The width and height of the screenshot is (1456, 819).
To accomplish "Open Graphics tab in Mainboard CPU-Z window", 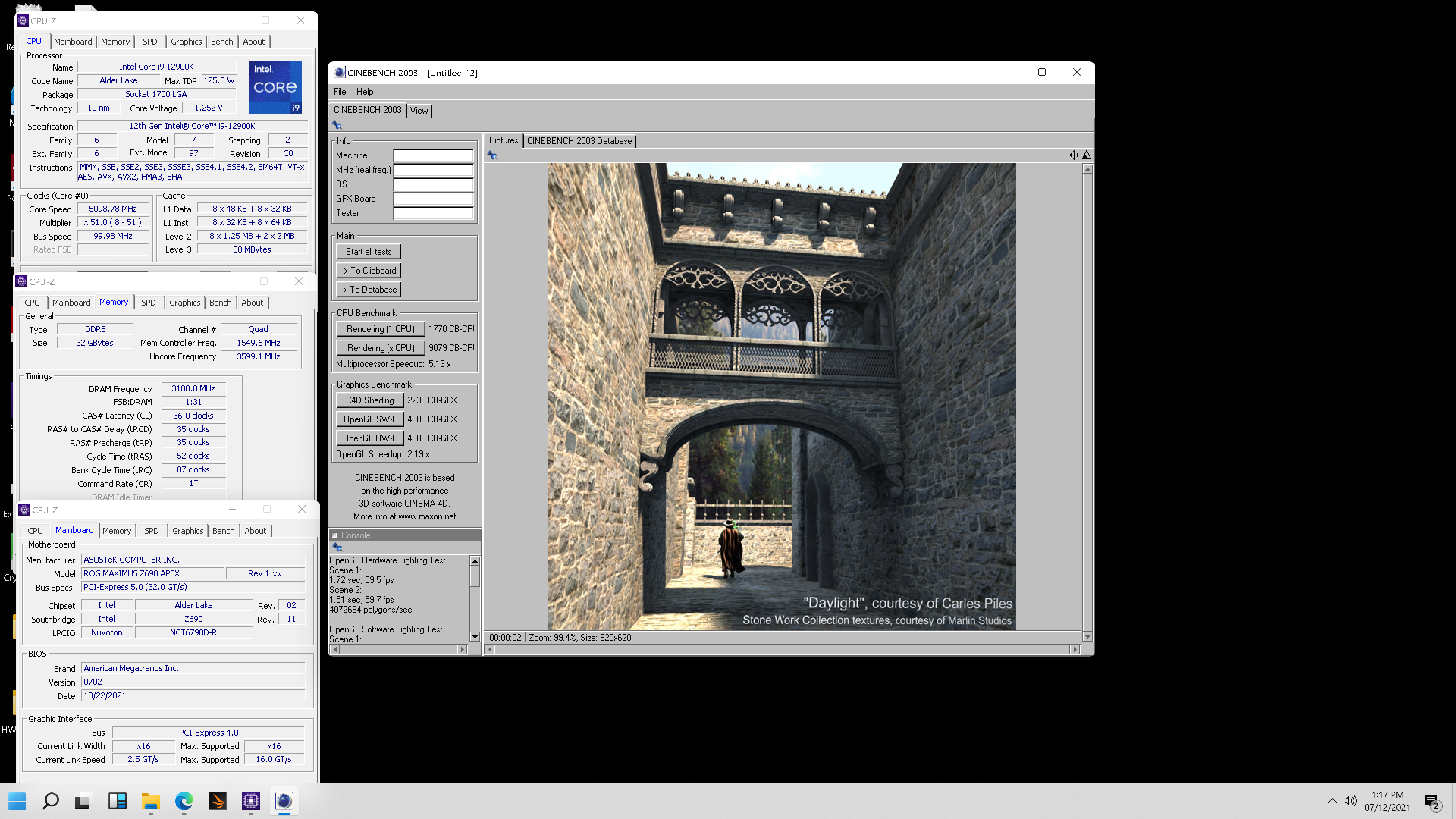I will (x=188, y=531).
